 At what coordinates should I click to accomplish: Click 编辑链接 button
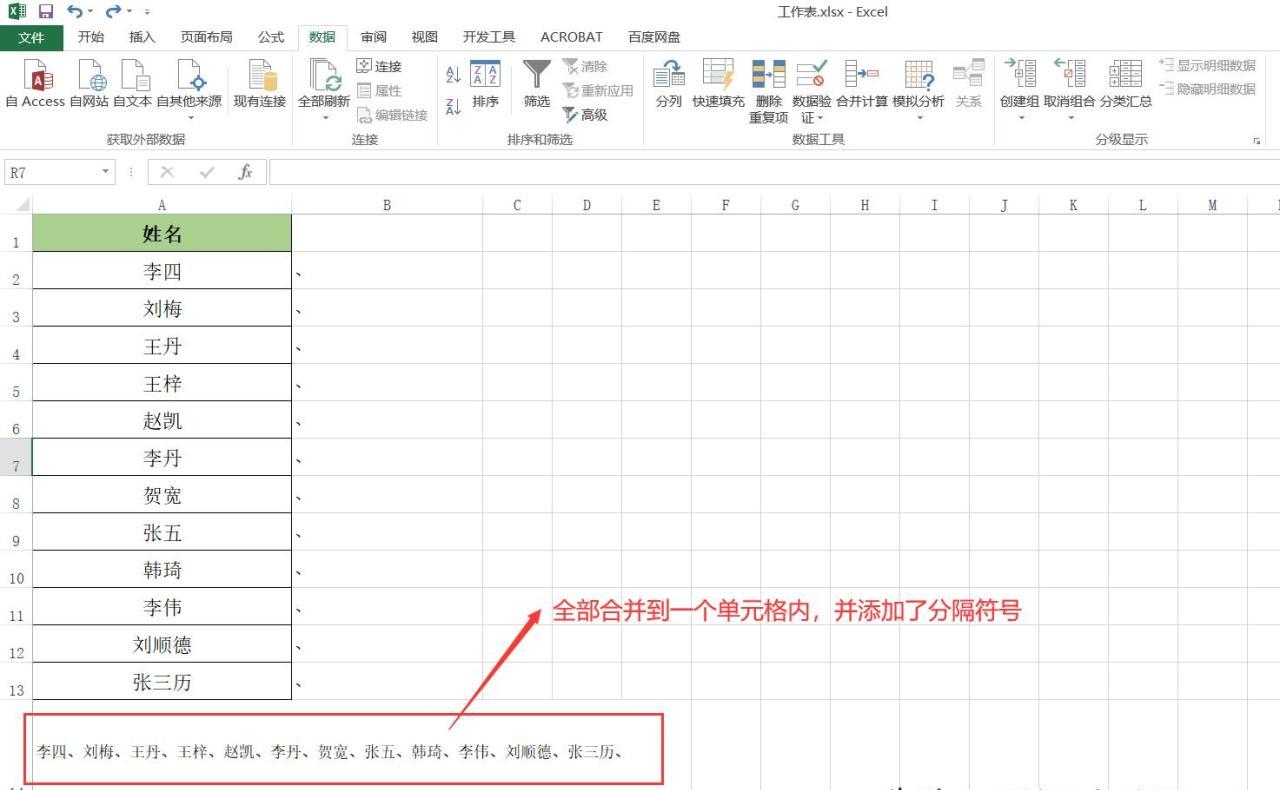coord(392,114)
